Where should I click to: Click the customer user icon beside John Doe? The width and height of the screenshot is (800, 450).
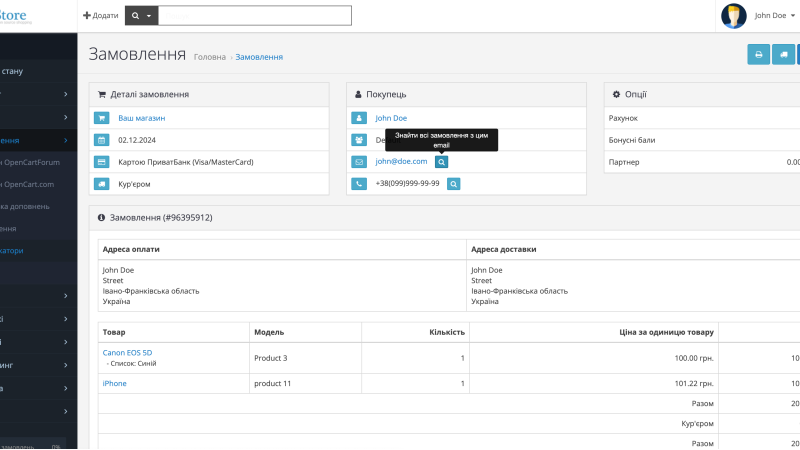[x=359, y=118]
